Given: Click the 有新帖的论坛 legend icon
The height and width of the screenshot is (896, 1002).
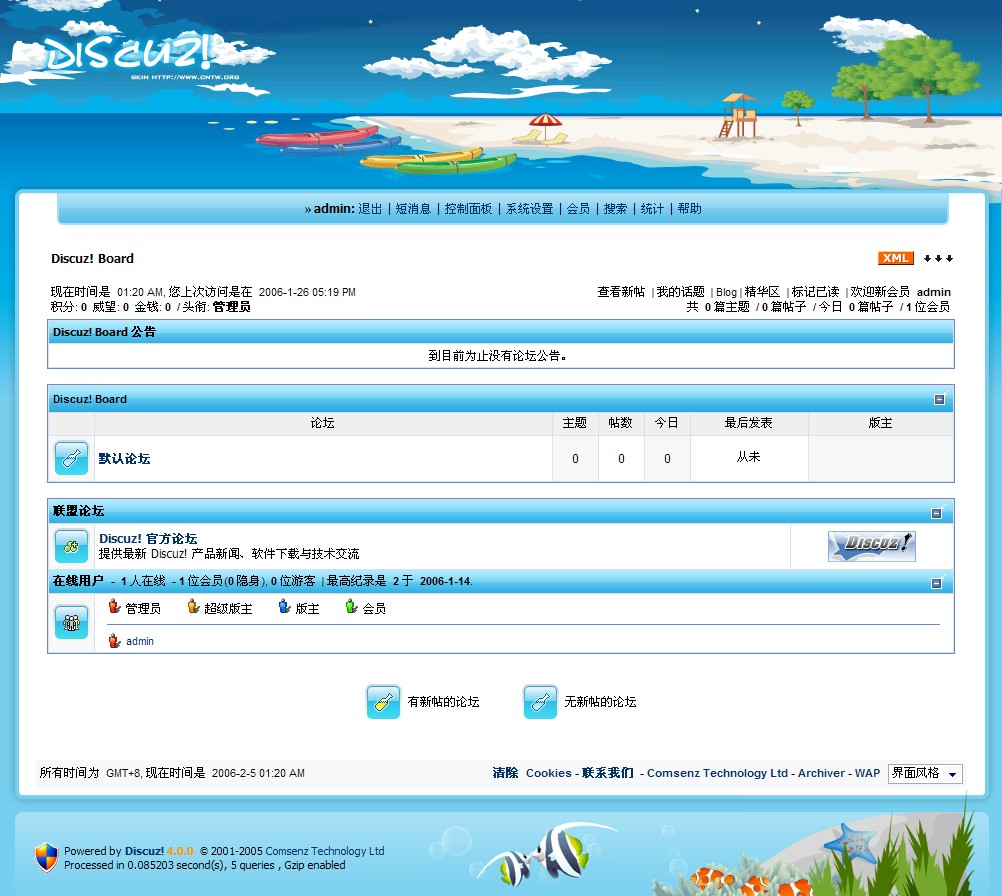Looking at the screenshot, I should tap(383, 702).
